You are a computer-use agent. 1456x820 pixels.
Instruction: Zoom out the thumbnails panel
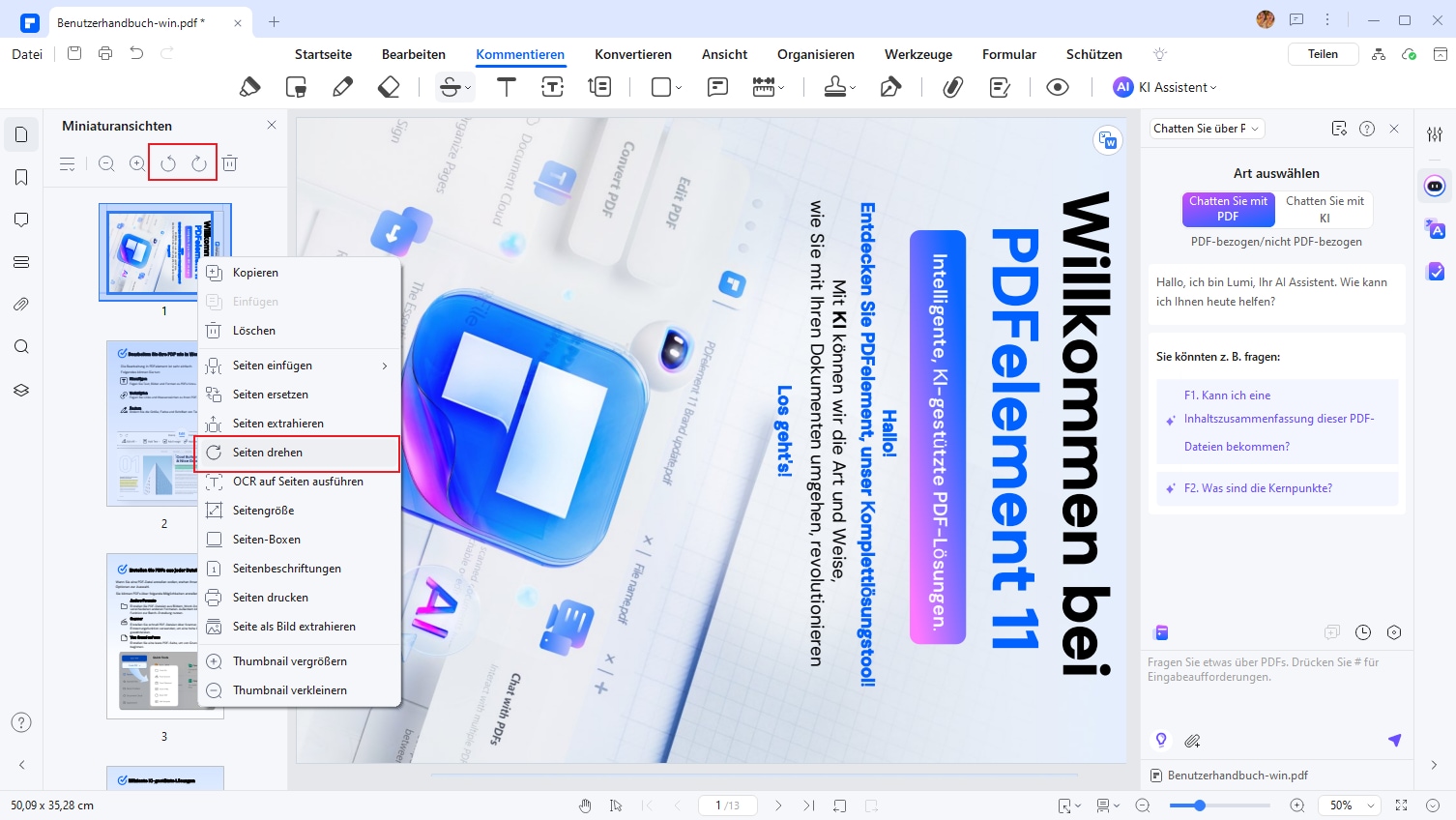(106, 164)
